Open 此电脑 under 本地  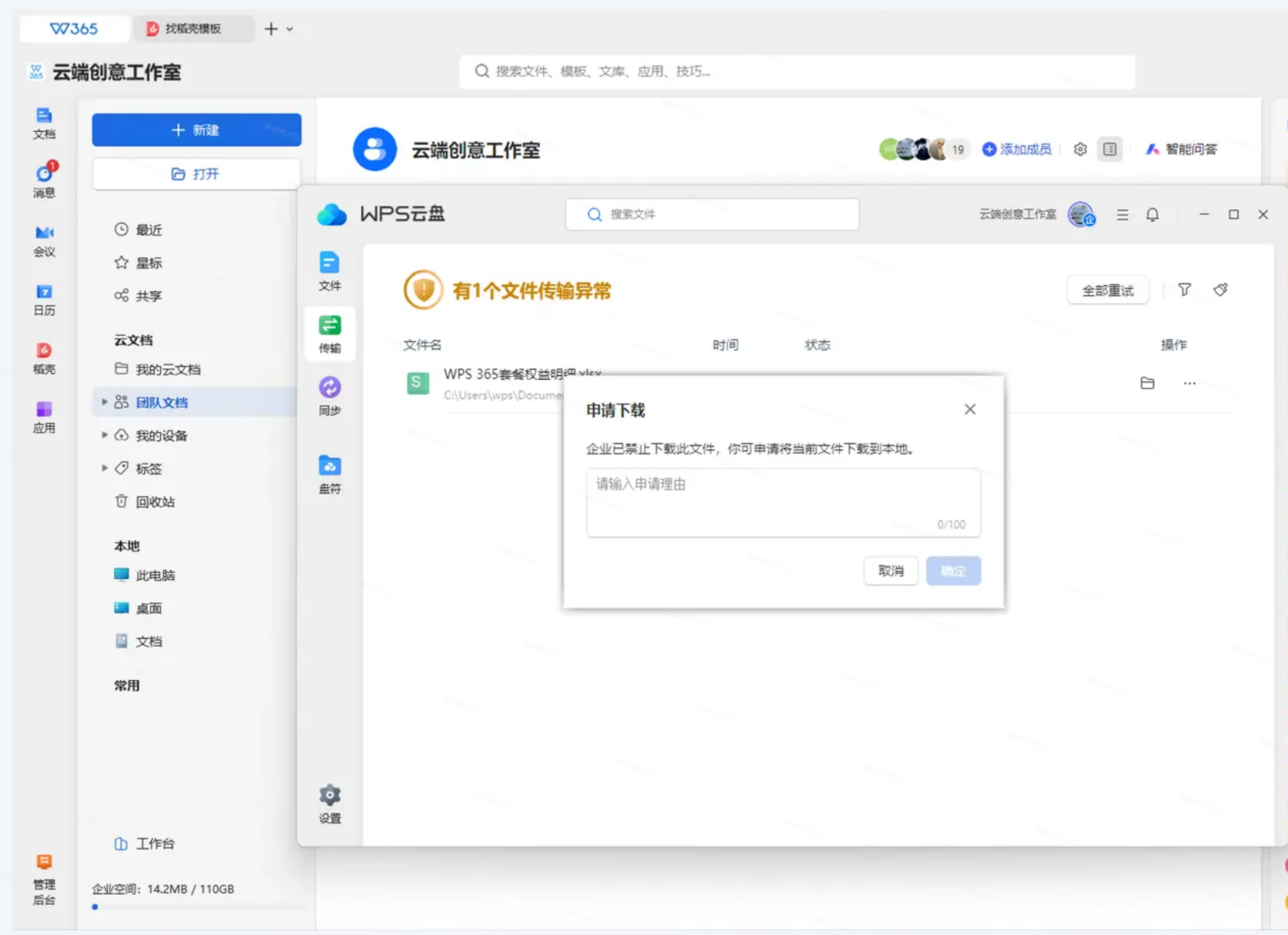145,575
